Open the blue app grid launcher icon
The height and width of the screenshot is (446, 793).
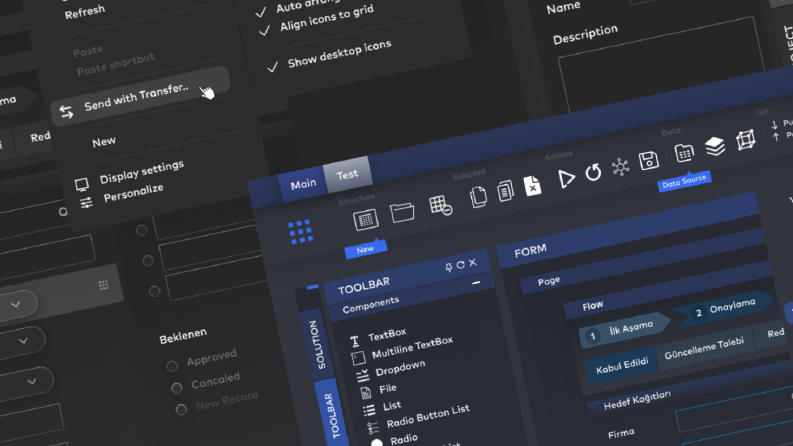point(300,232)
